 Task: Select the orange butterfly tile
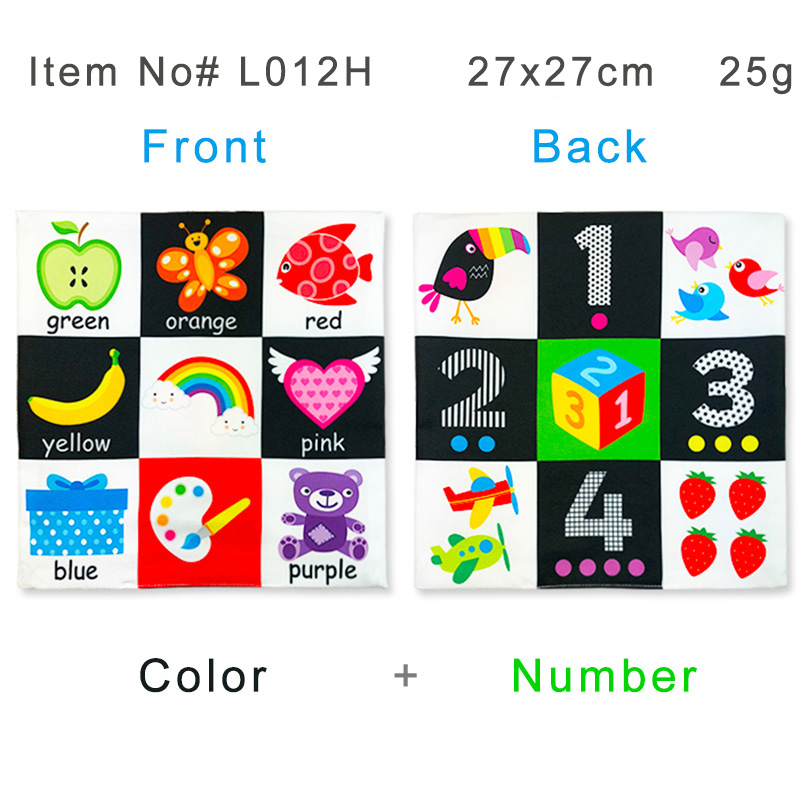point(202,274)
